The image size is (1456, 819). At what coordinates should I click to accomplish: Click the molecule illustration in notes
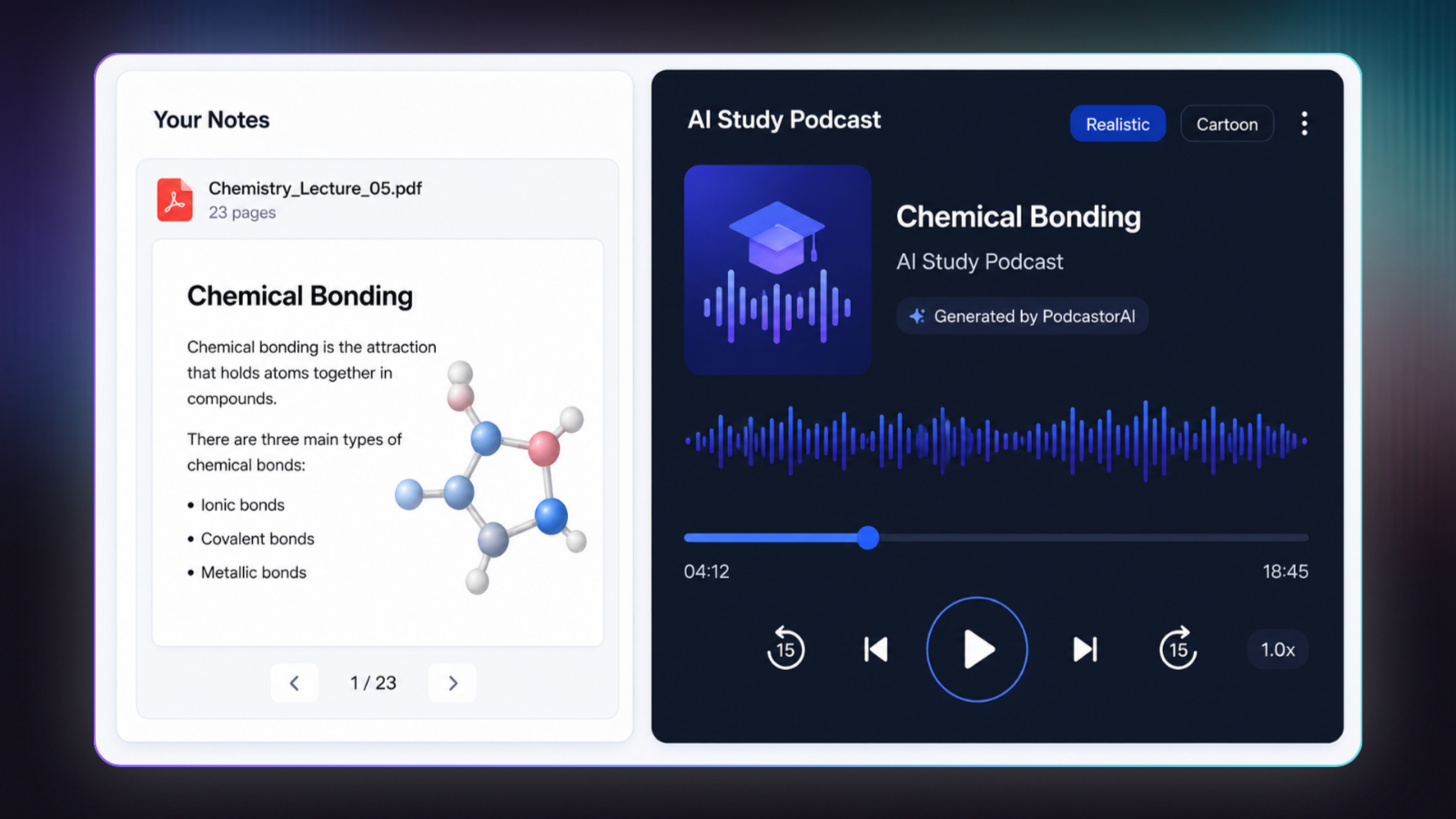click(x=491, y=478)
